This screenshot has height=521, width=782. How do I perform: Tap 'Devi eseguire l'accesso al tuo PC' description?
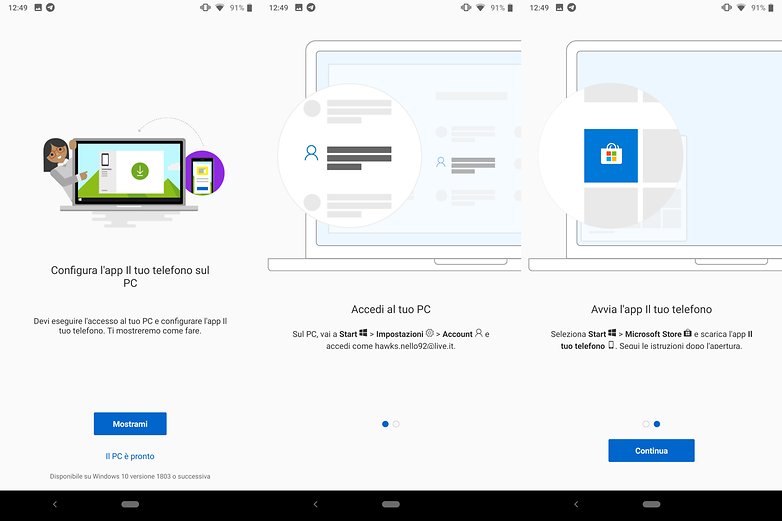coord(130,326)
